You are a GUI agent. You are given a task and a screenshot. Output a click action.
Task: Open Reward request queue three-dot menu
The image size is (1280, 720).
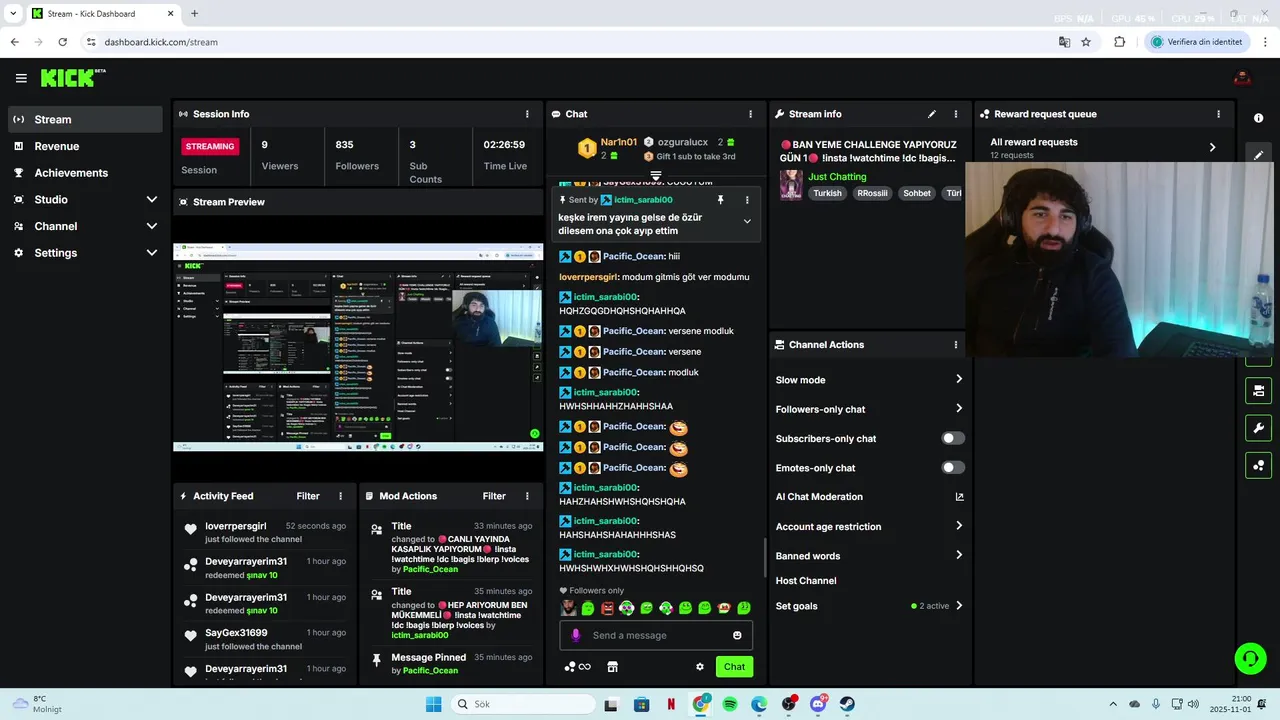pyautogui.click(x=1218, y=114)
